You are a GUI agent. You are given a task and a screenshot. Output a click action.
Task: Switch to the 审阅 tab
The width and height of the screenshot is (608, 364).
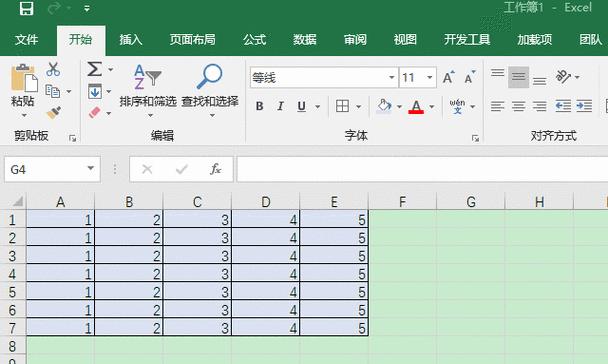pyautogui.click(x=355, y=40)
